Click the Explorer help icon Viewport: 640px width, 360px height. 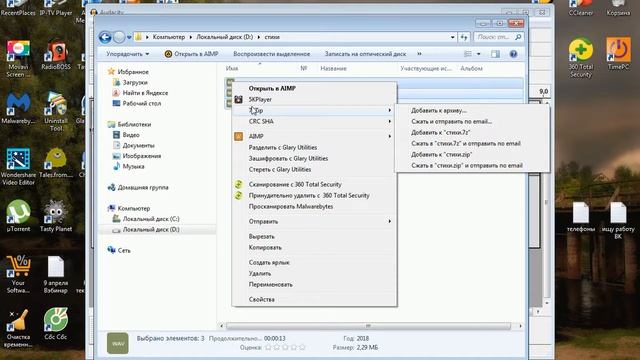[513, 54]
